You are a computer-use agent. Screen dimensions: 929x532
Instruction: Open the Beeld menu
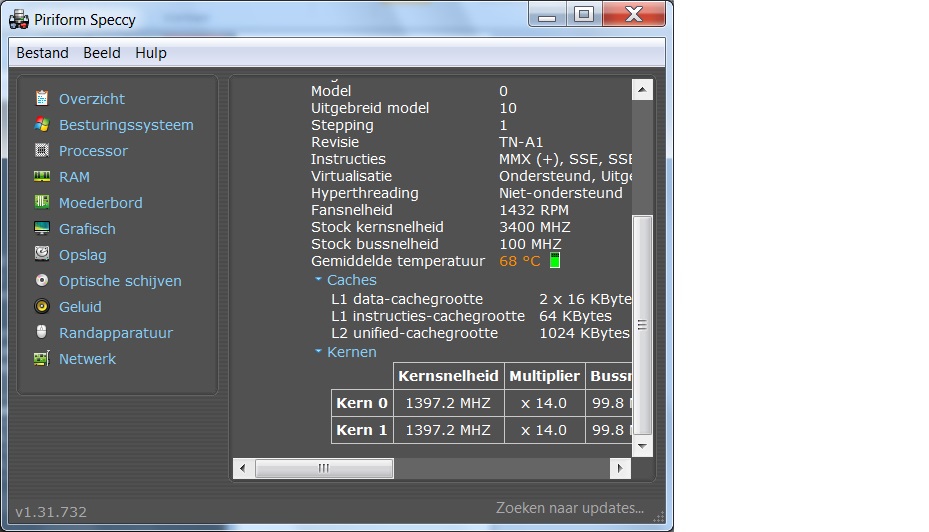102,53
